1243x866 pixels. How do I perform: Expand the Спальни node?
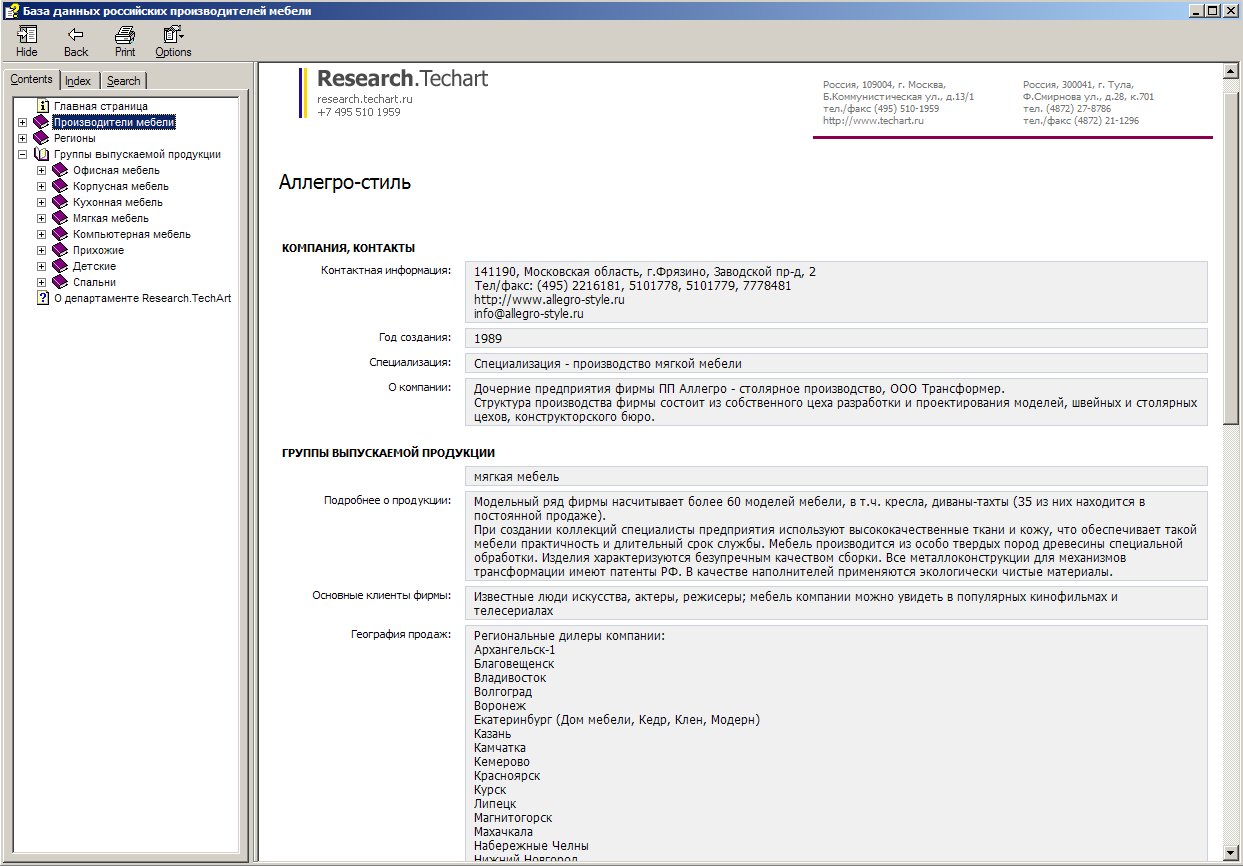(x=42, y=282)
